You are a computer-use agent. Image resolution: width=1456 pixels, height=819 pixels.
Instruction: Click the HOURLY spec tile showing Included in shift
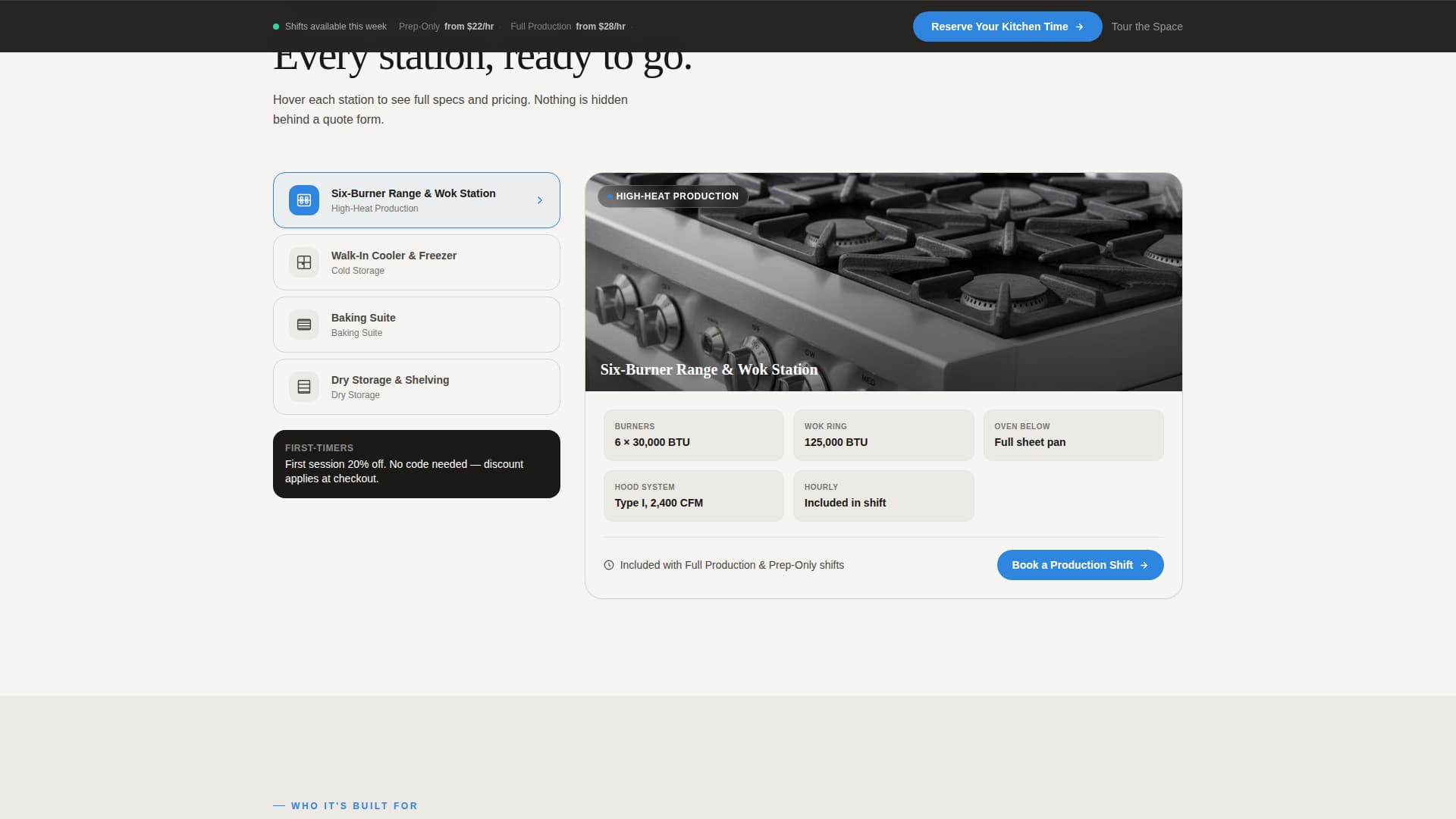[x=883, y=495]
